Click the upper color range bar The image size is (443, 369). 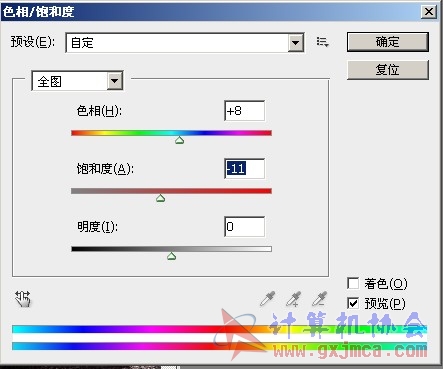[x=220, y=329]
